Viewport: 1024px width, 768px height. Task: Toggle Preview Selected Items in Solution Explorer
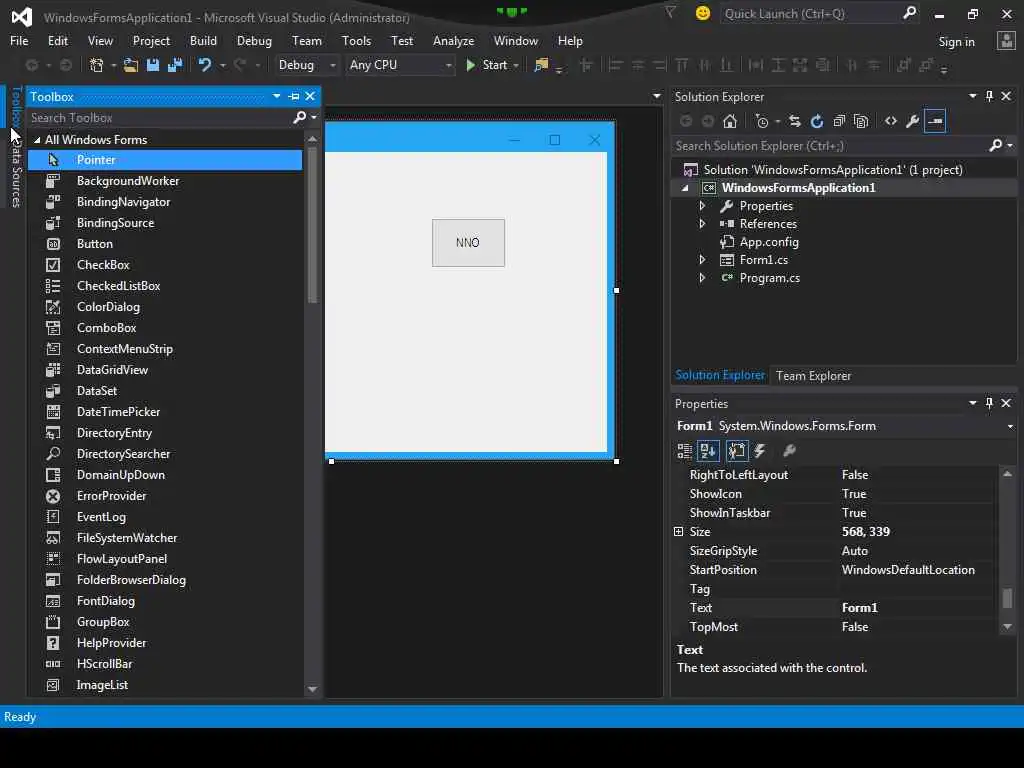[x=935, y=121]
